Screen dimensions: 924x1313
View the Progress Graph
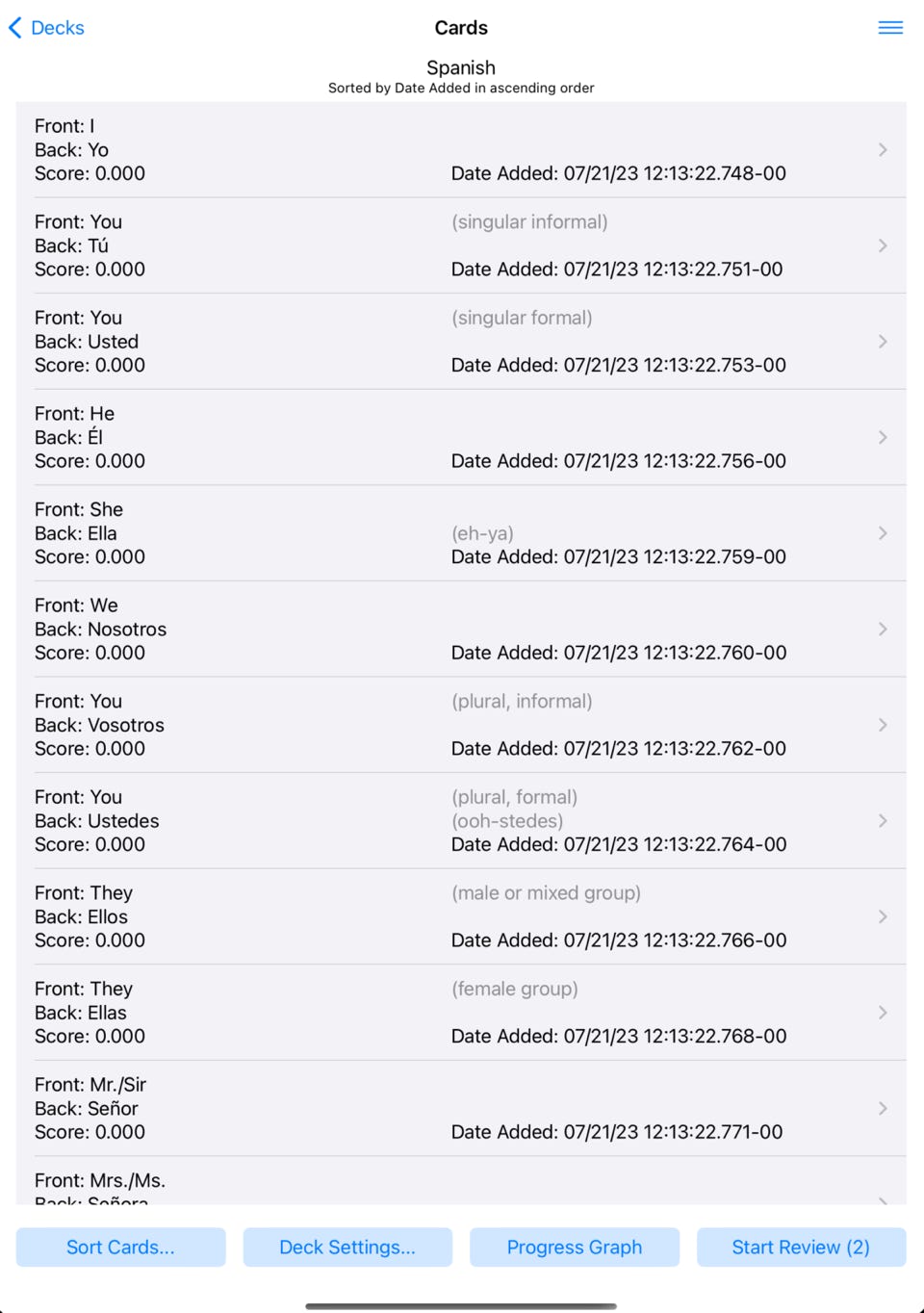[575, 1248]
